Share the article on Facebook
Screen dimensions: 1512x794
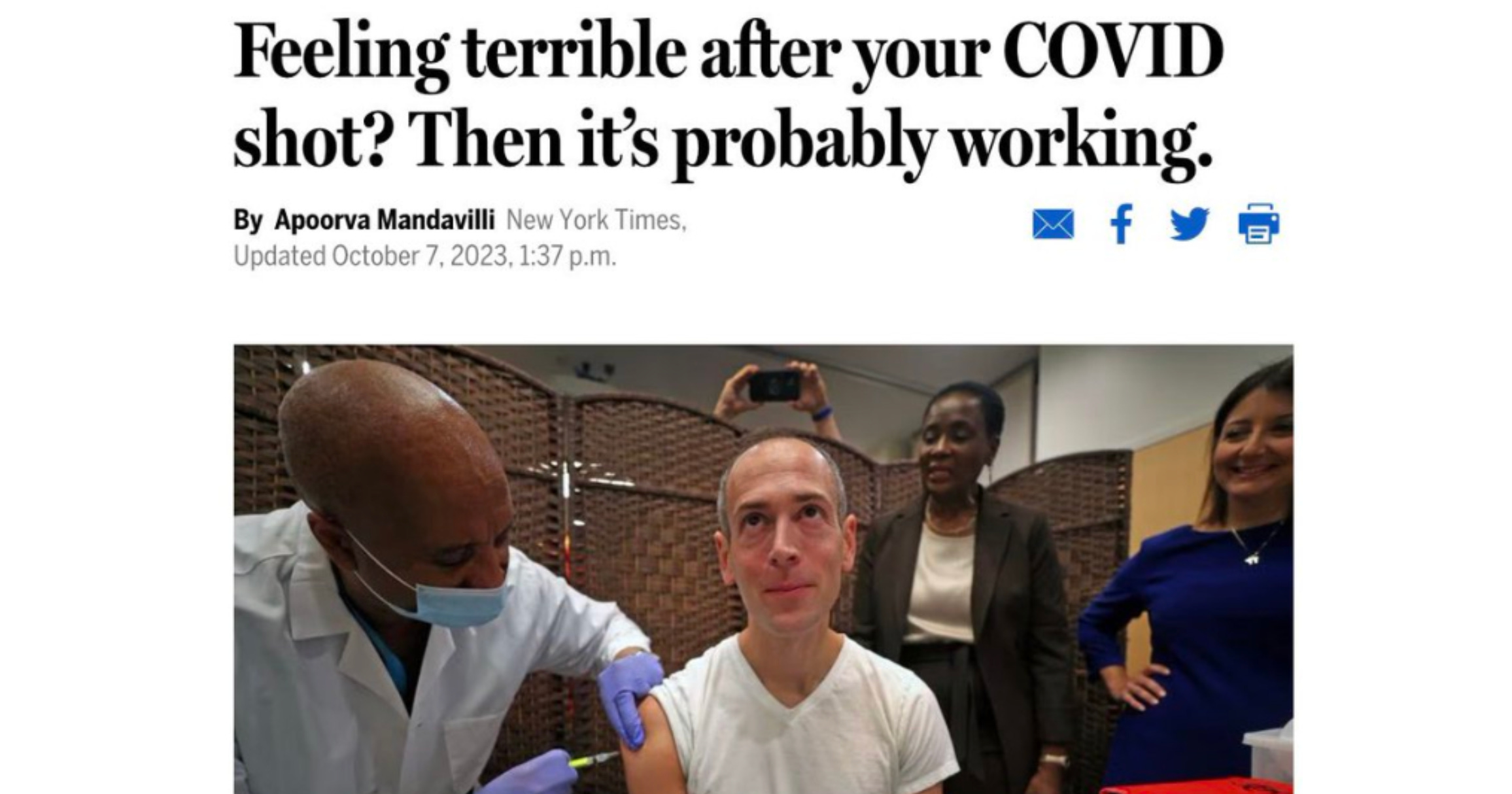[1121, 224]
